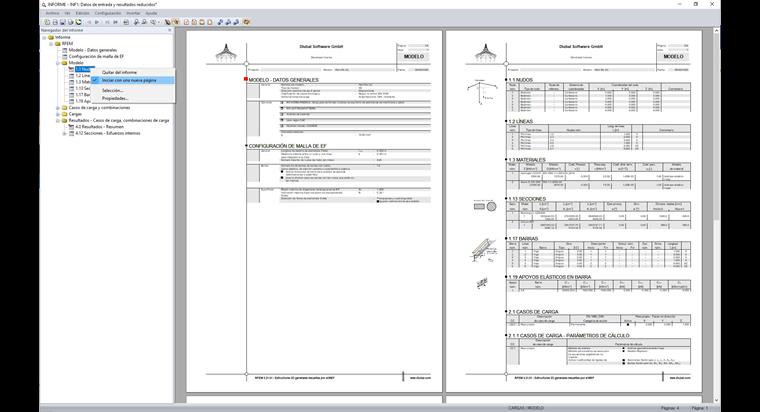760x412 pixels.
Task: Click table icon beside Configuración de malla
Action: click(x=64, y=56)
